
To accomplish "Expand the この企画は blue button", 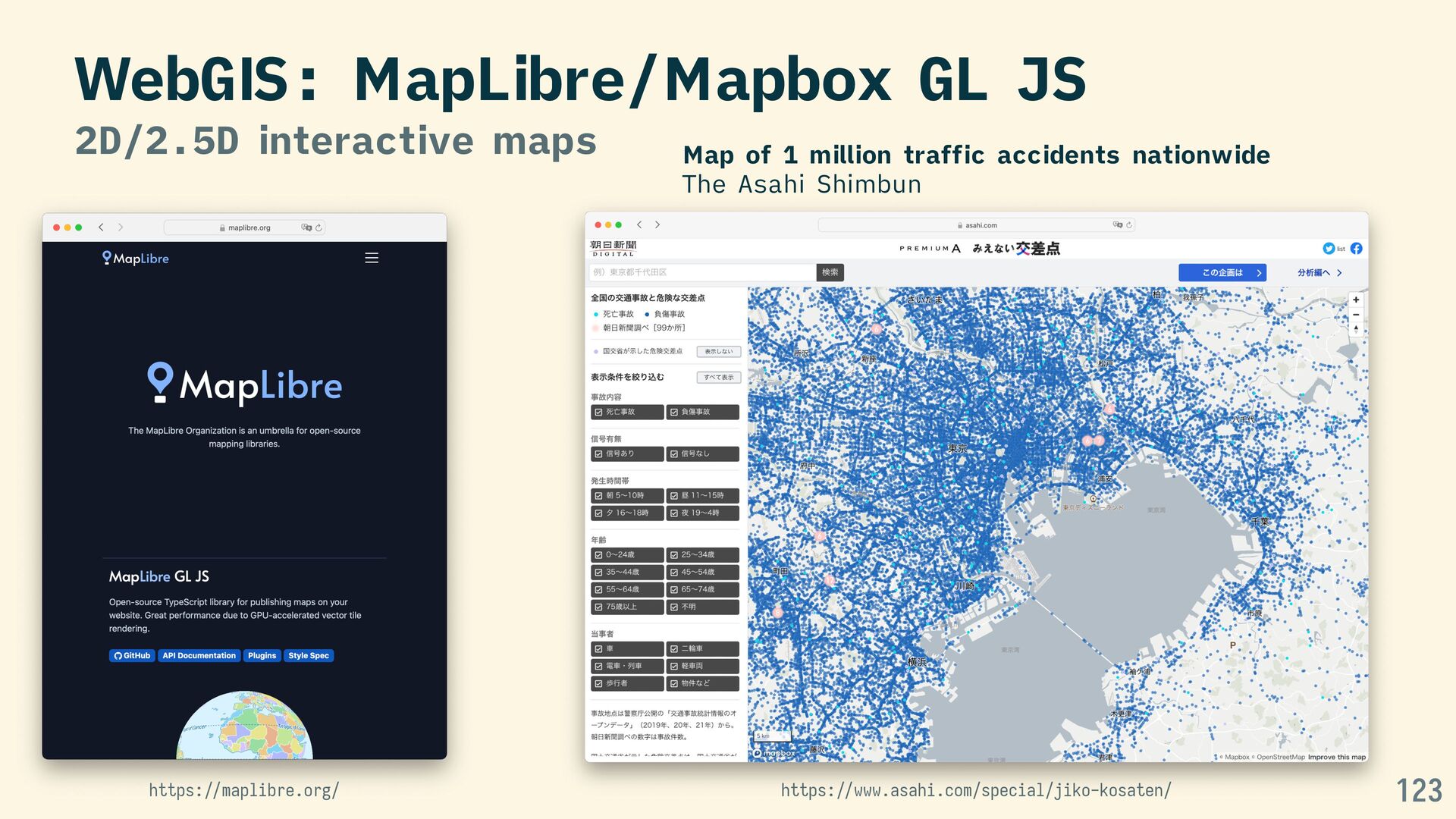I will point(1222,272).
